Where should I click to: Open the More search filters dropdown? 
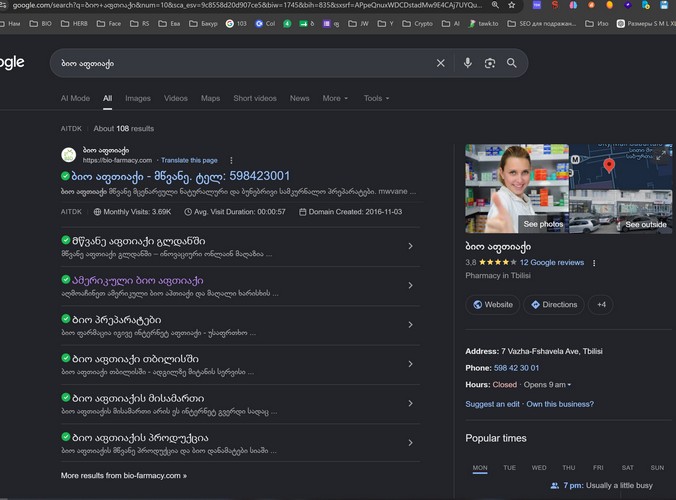click(x=335, y=98)
